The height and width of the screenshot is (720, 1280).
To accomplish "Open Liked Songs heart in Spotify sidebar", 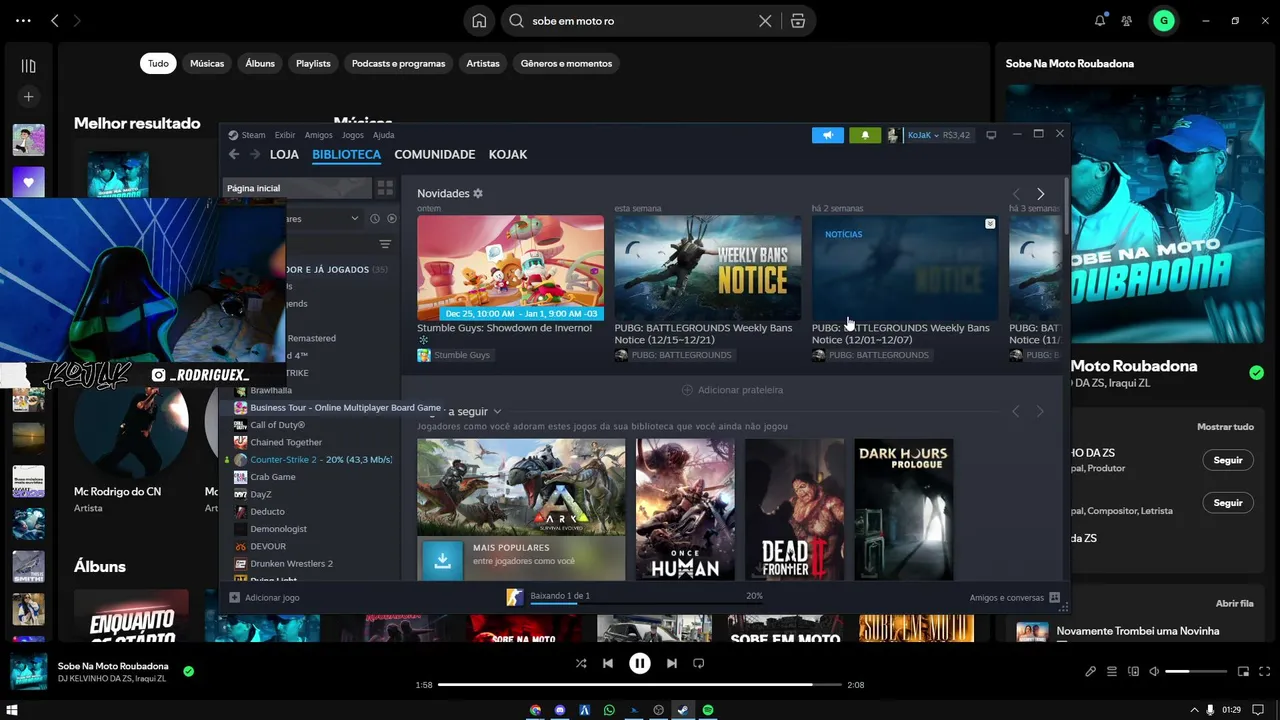I will pos(28,183).
